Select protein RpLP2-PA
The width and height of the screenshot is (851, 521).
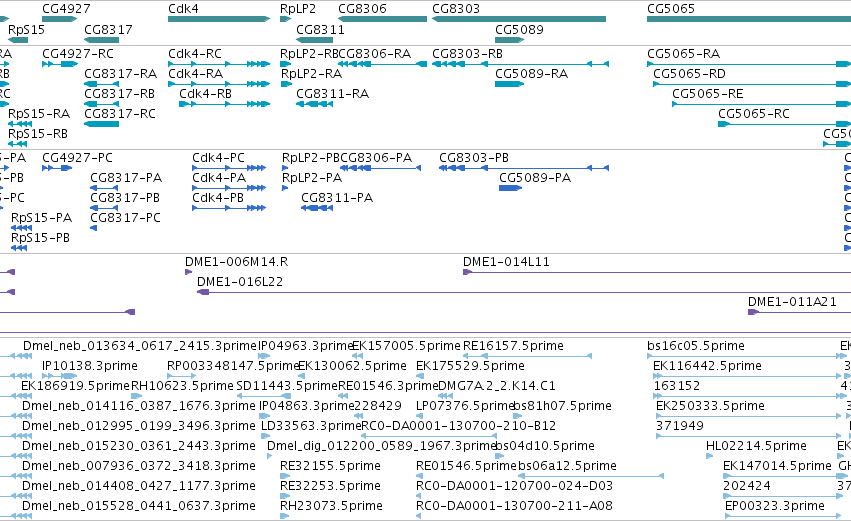click(x=312, y=178)
